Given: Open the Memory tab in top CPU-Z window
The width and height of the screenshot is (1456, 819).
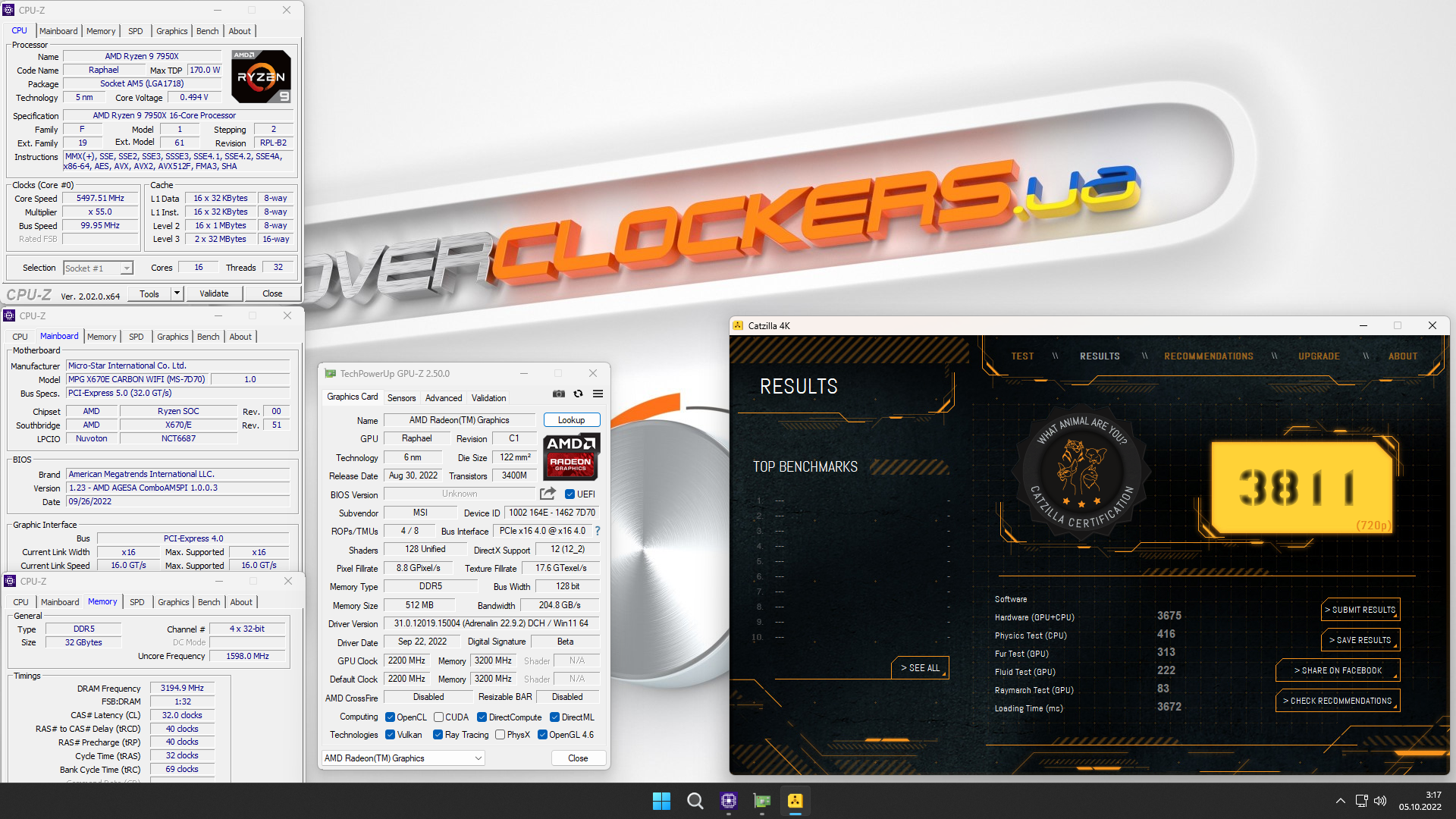Looking at the screenshot, I should tap(101, 31).
